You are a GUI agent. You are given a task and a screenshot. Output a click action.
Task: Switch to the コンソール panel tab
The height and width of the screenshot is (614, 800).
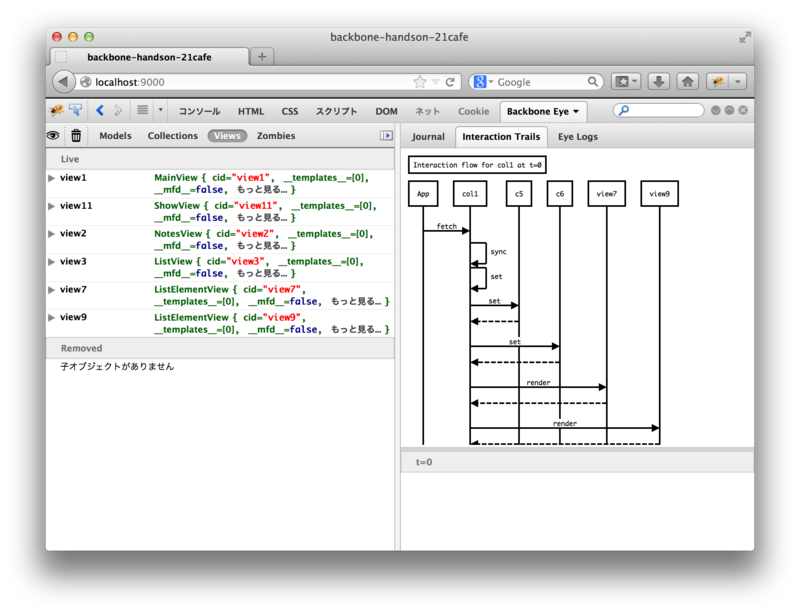199,111
